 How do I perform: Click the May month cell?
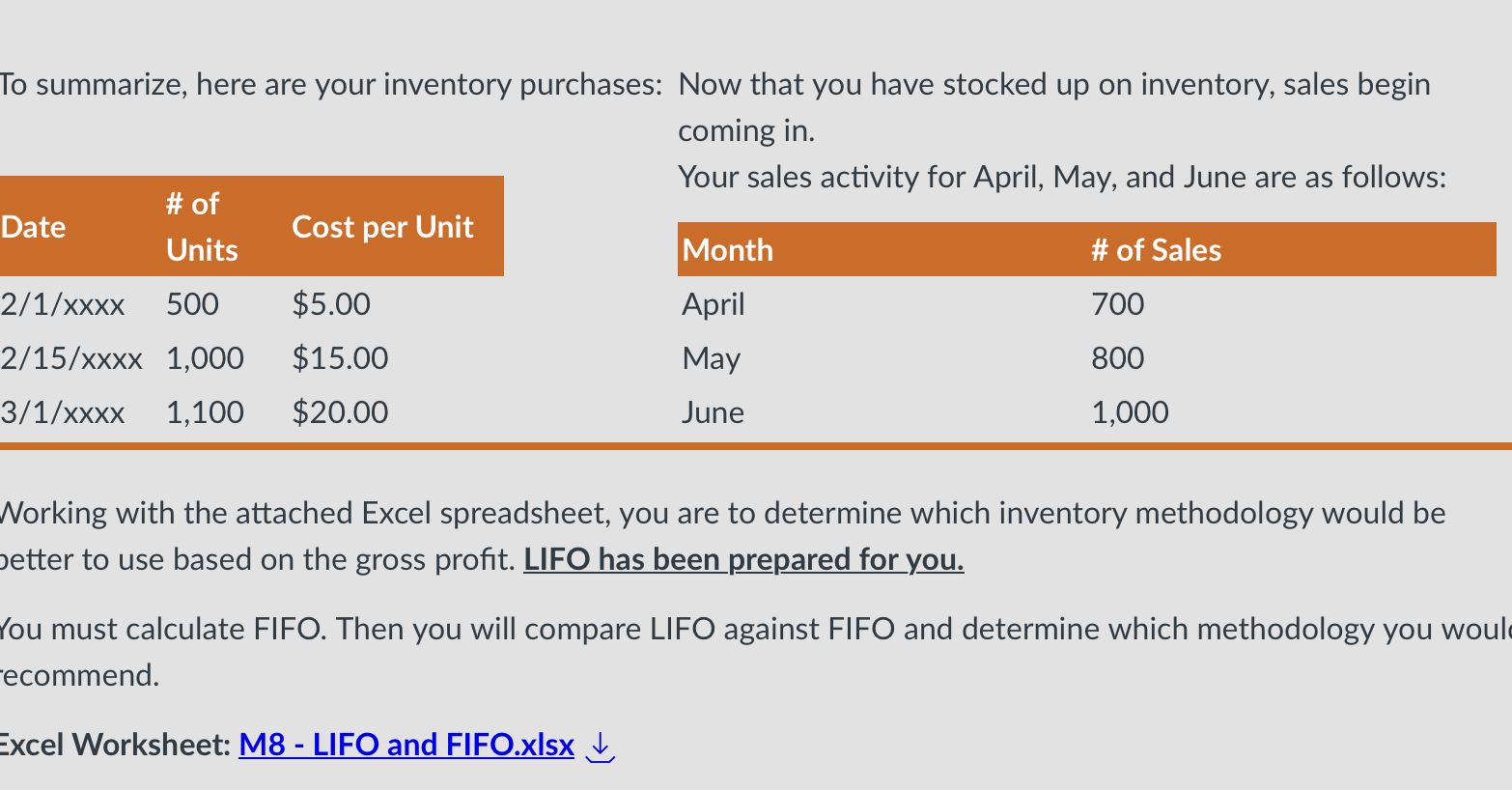tap(711, 358)
